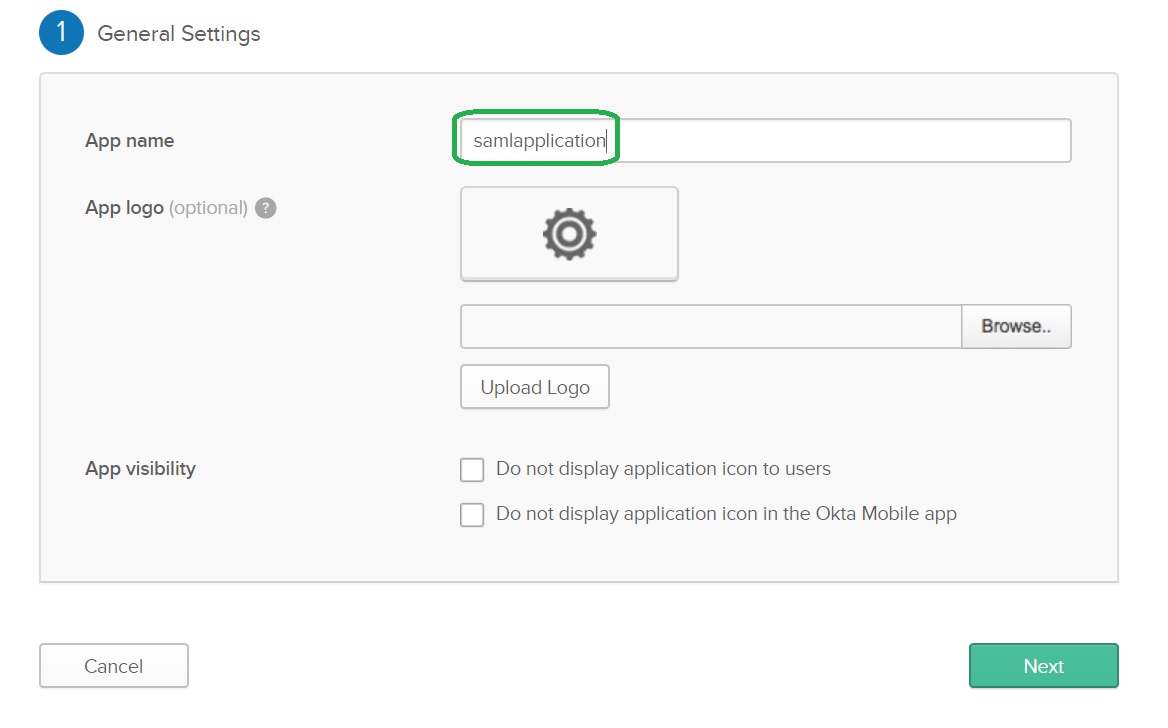Image resolution: width=1168 pixels, height=728 pixels.
Task: Click the step 1 number circle
Action: pyautogui.click(x=60, y=33)
